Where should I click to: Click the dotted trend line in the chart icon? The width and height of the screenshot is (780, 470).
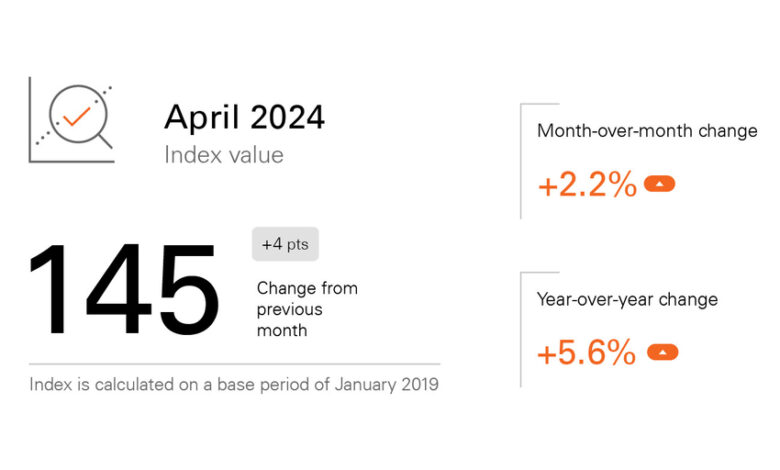coord(44,139)
